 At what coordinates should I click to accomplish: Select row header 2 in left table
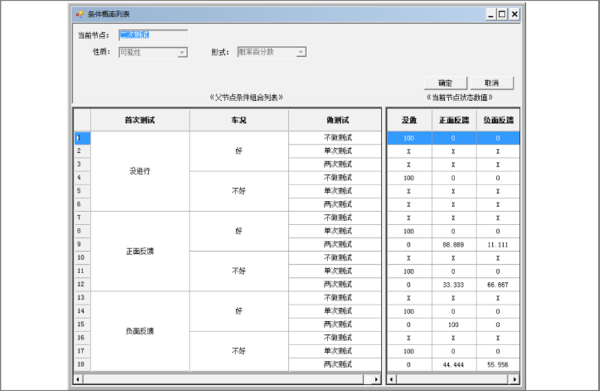click(82, 151)
